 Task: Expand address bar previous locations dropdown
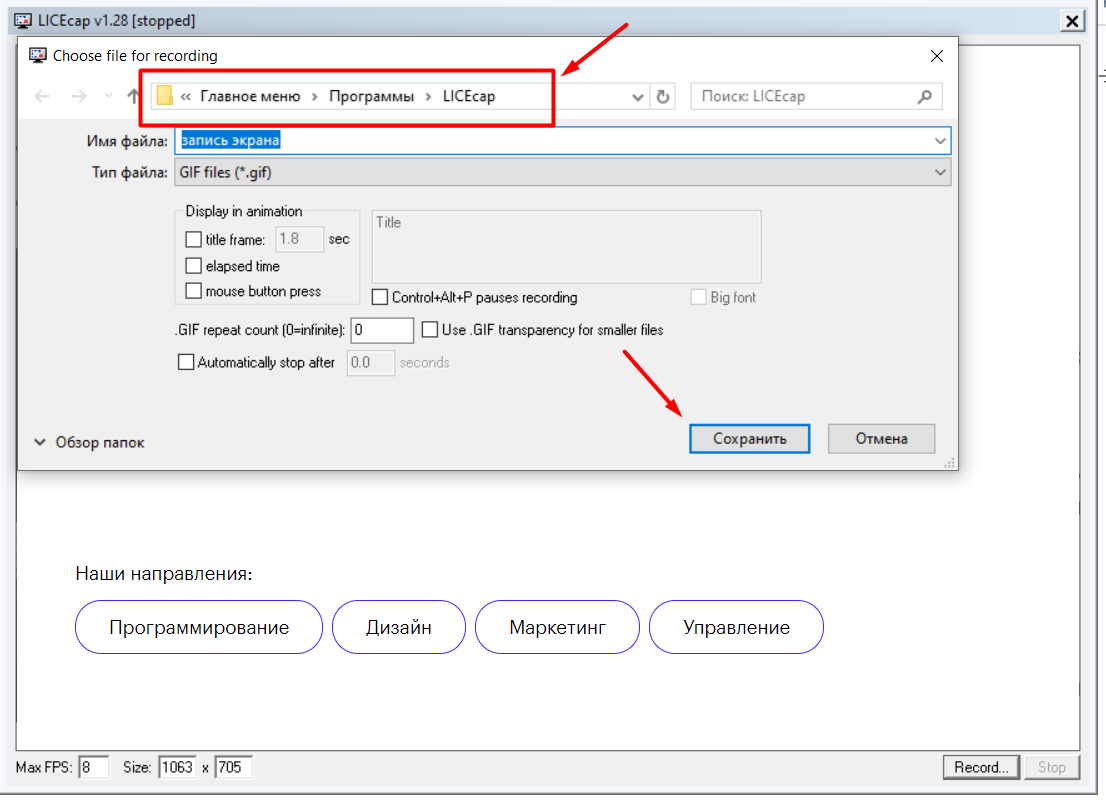click(x=638, y=97)
